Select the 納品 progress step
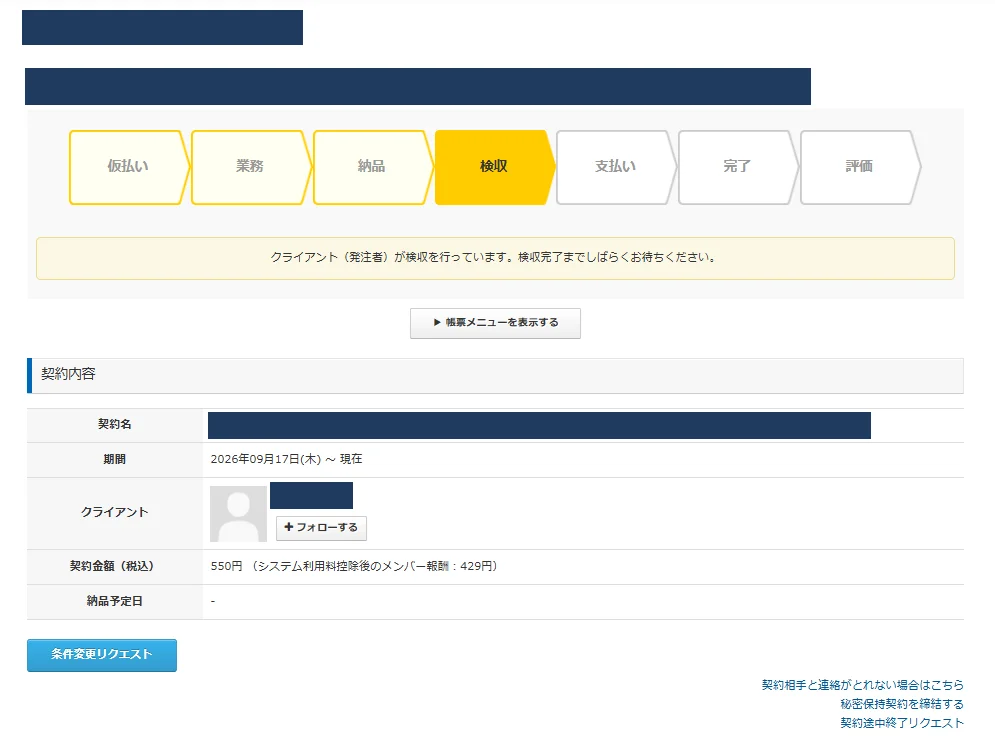 click(372, 167)
